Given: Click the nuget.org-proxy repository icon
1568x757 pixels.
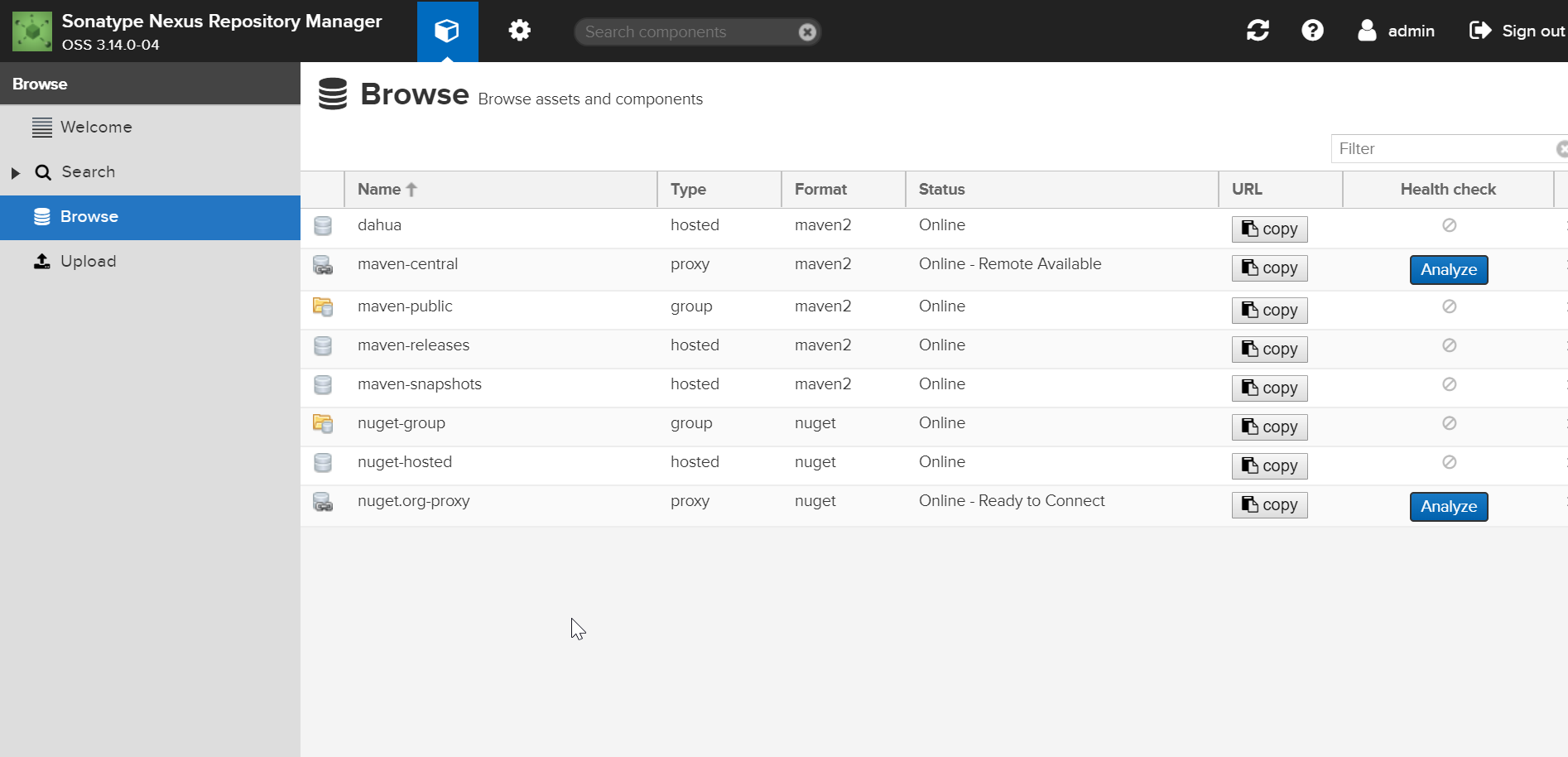Looking at the screenshot, I should [323, 502].
